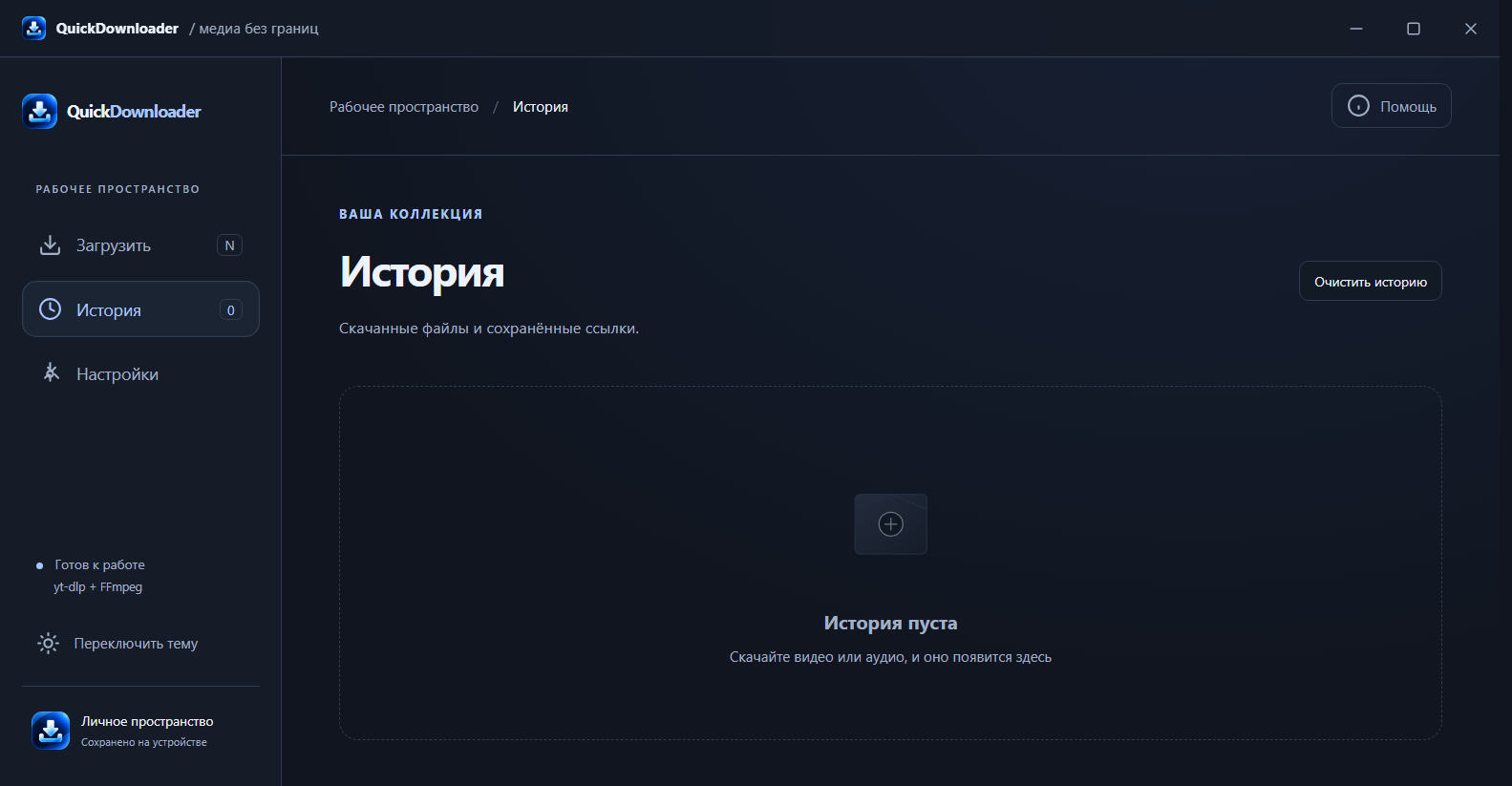The height and width of the screenshot is (786, 1512).
Task: Click the QuickDownloader title bar app icon
Action: (x=34, y=29)
